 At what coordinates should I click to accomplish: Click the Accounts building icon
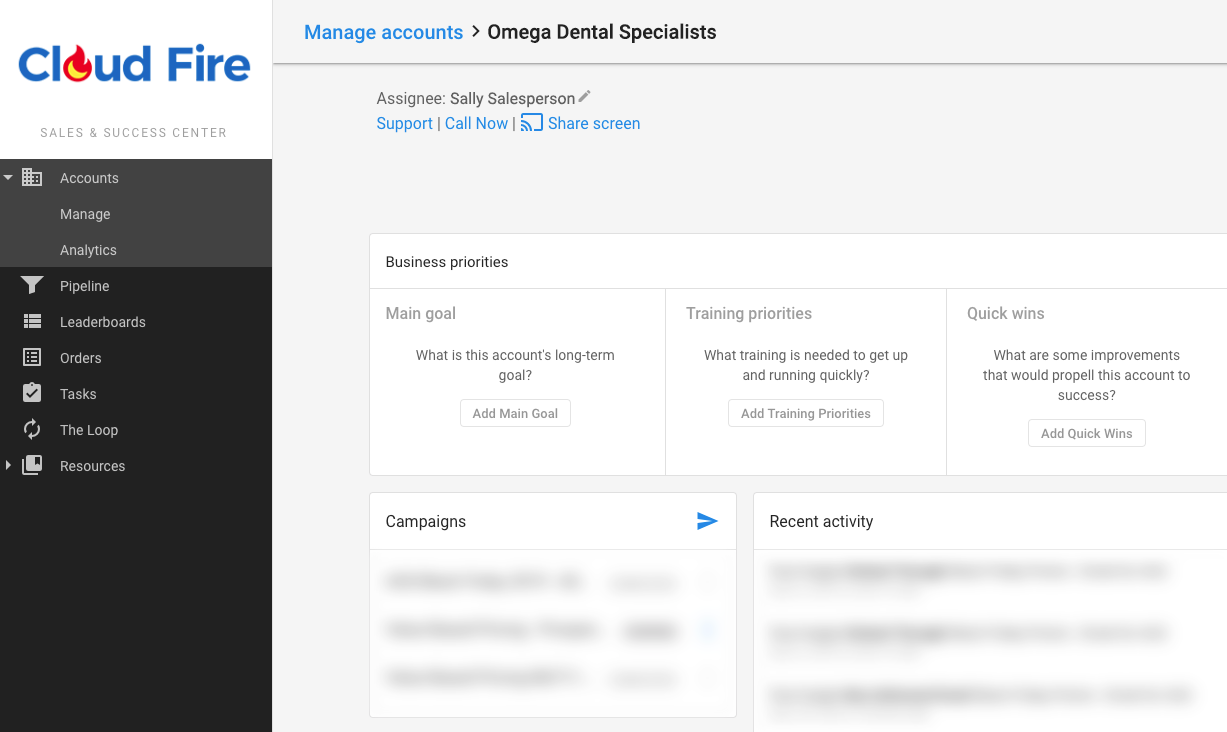(32, 178)
